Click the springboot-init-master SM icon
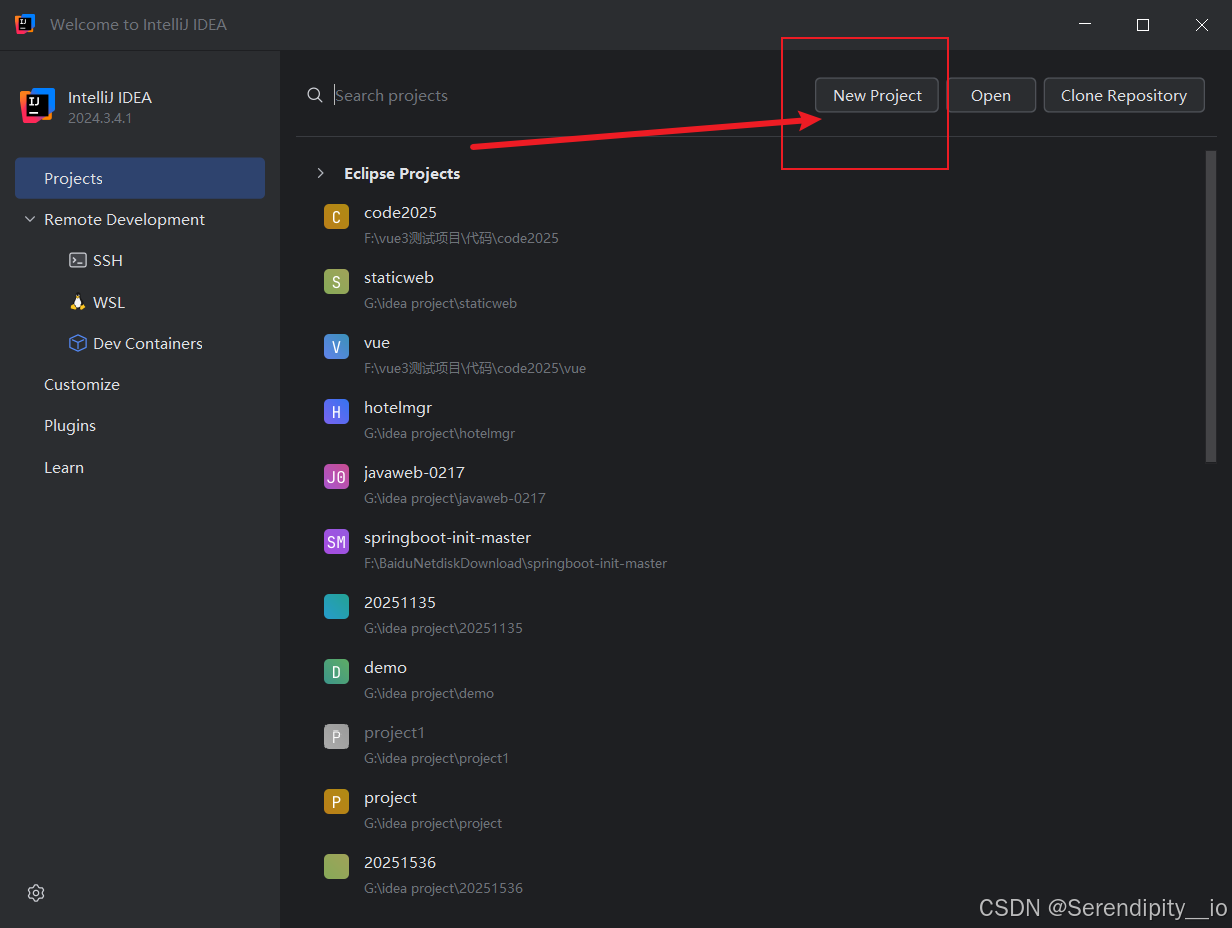The height and width of the screenshot is (928, 1232). (x=336, y=542)
